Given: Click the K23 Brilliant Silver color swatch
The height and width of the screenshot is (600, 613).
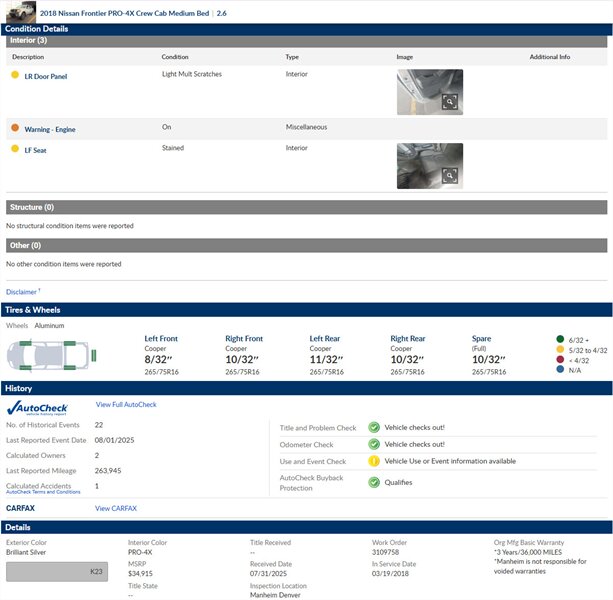Looking at the screenshot, I should pyautogui.click(x=57, y=572).
